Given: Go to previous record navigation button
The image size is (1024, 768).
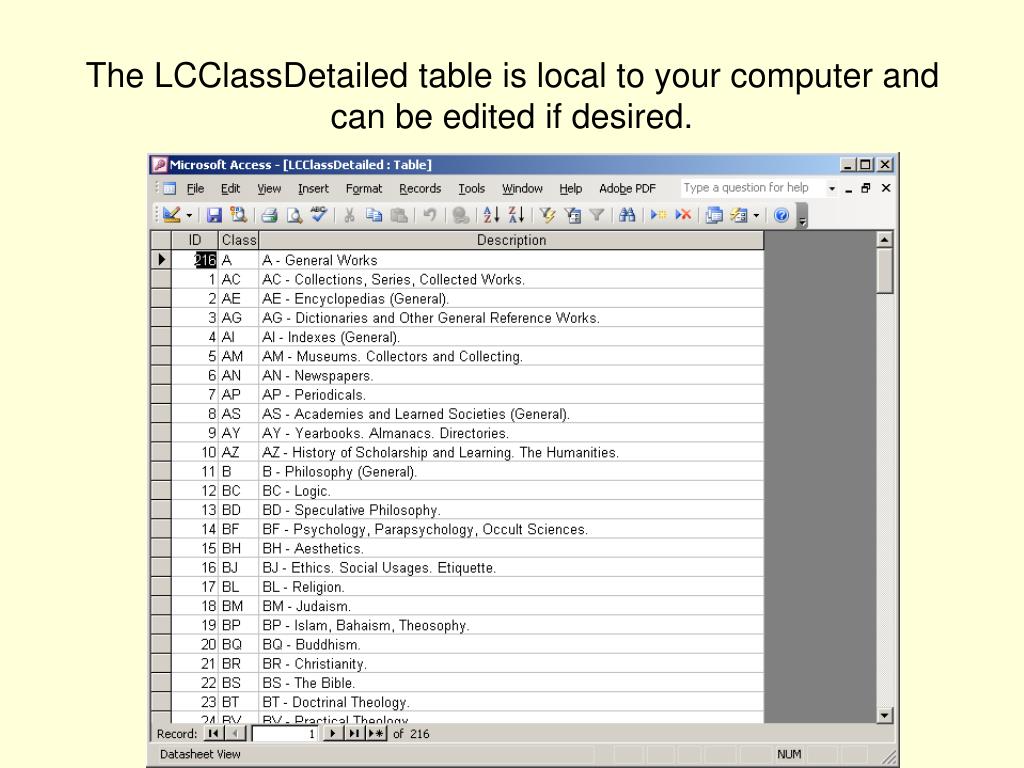Looking at the screenshot, I should 235,733.
